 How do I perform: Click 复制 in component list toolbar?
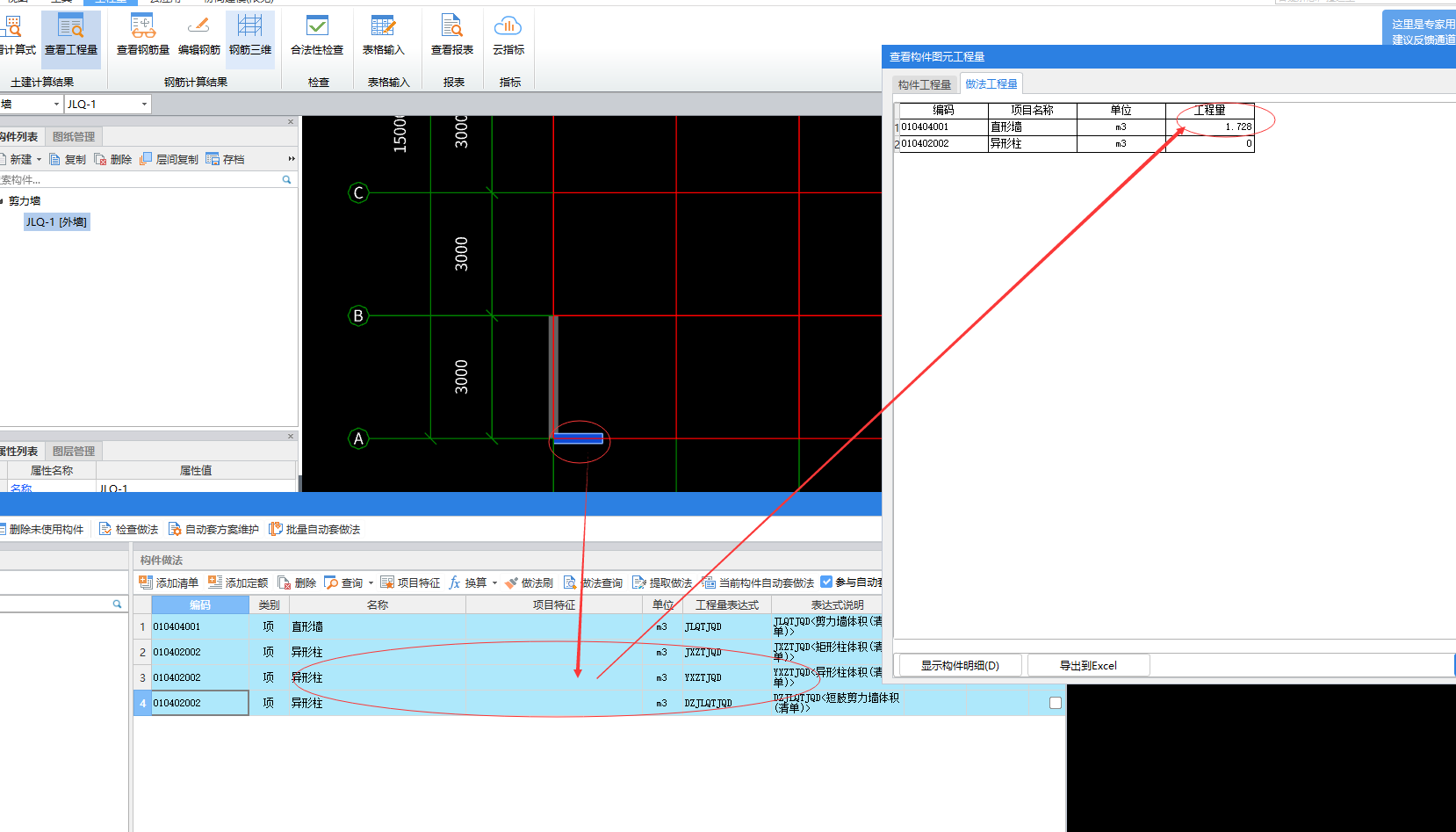pos(68,159)
